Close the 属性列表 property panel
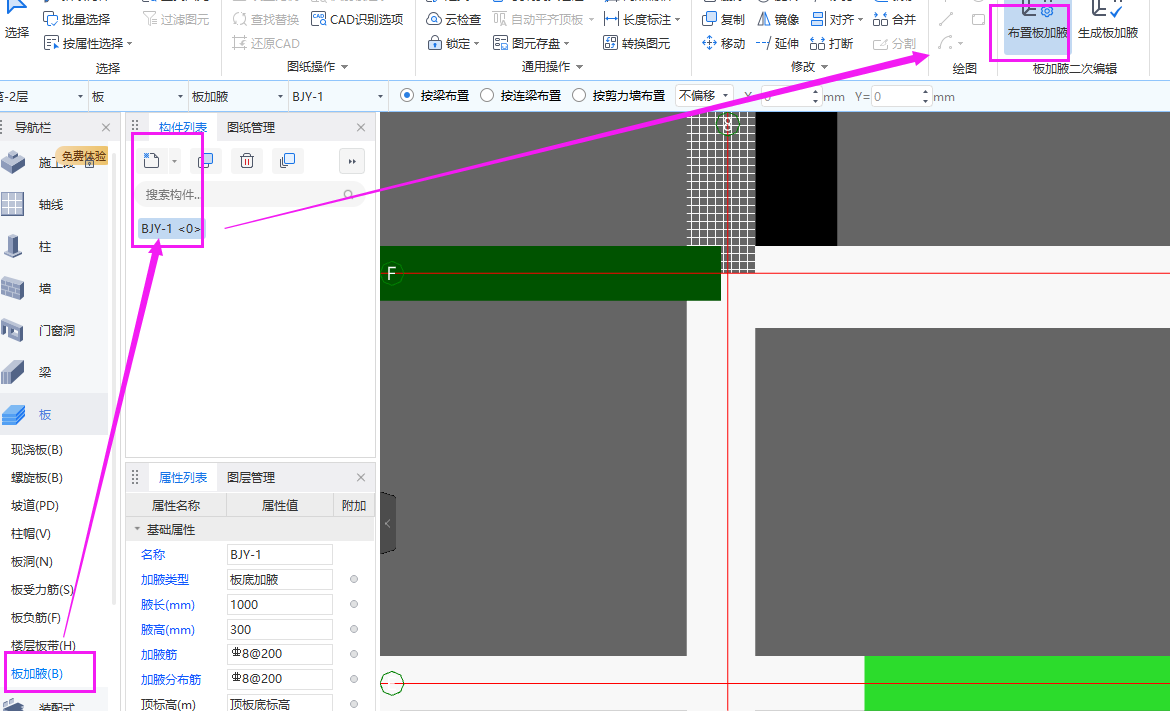Viewport: 1170px width, 711px height. pyautogui.click(x=361, y=477)
